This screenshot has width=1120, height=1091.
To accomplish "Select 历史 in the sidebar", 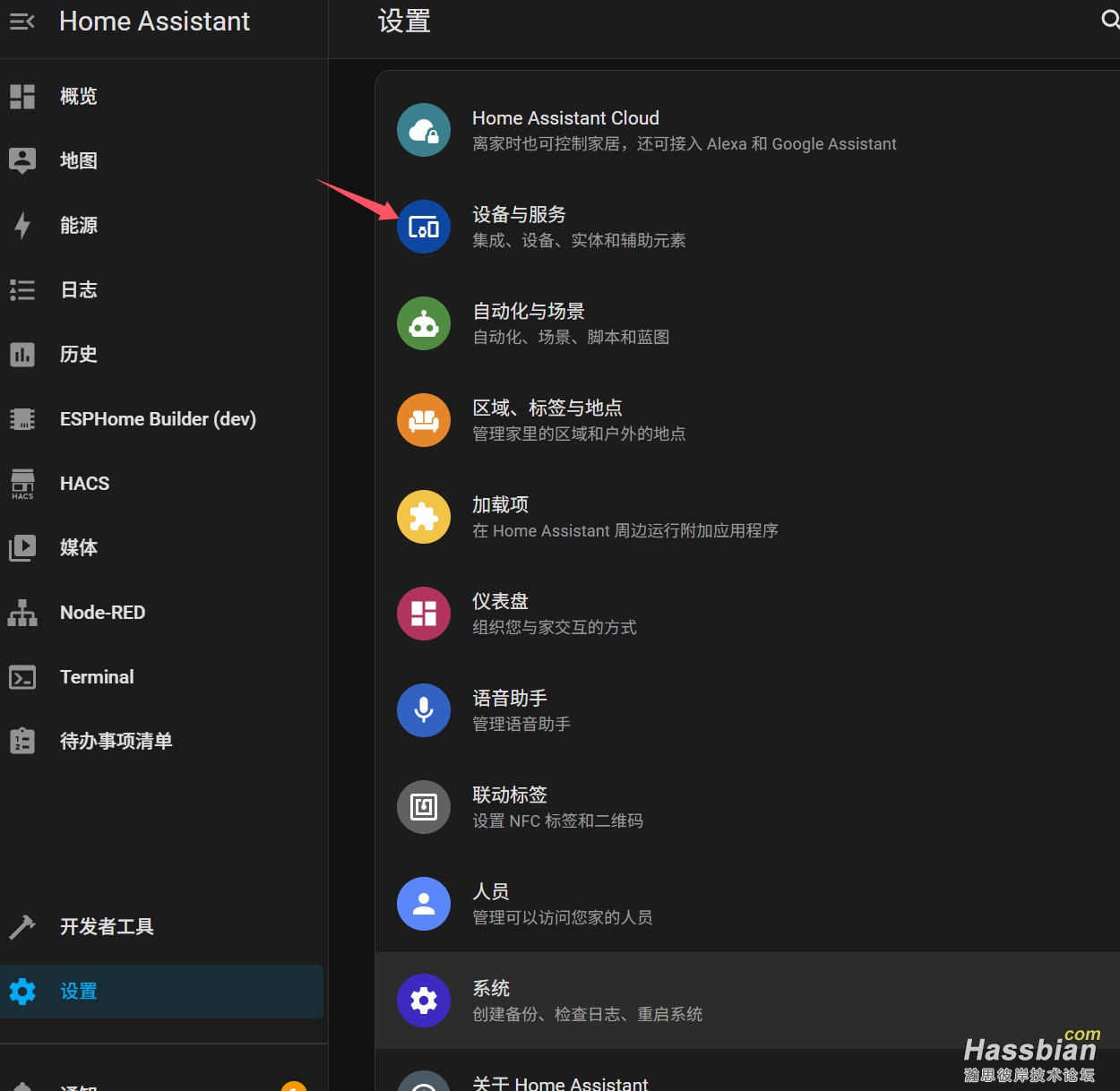I will tap(162, 354).
